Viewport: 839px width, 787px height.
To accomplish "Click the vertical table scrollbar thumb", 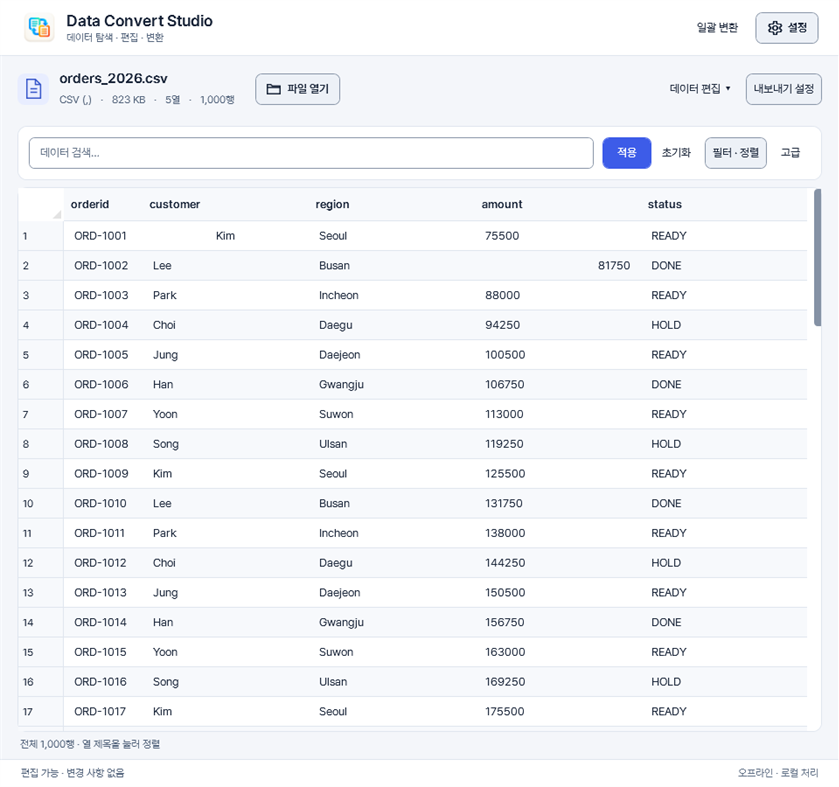I will [x=817, y=257].
